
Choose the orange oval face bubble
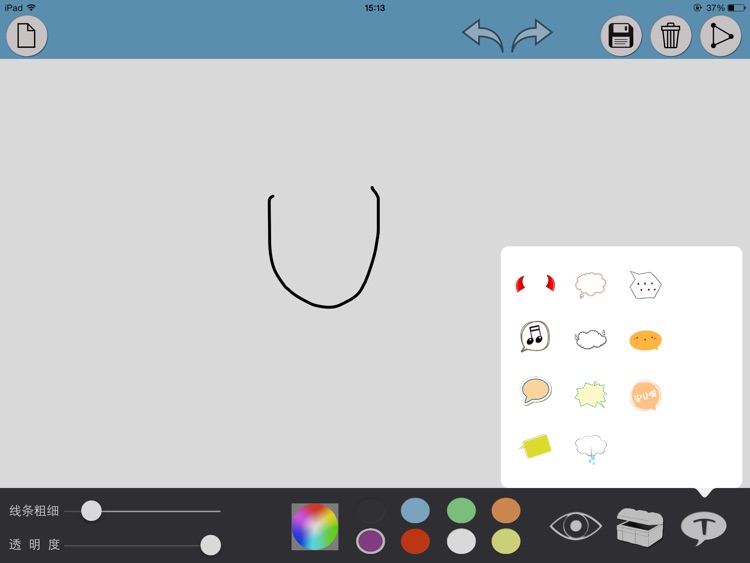pyautogui.click(x=645, y=340)
